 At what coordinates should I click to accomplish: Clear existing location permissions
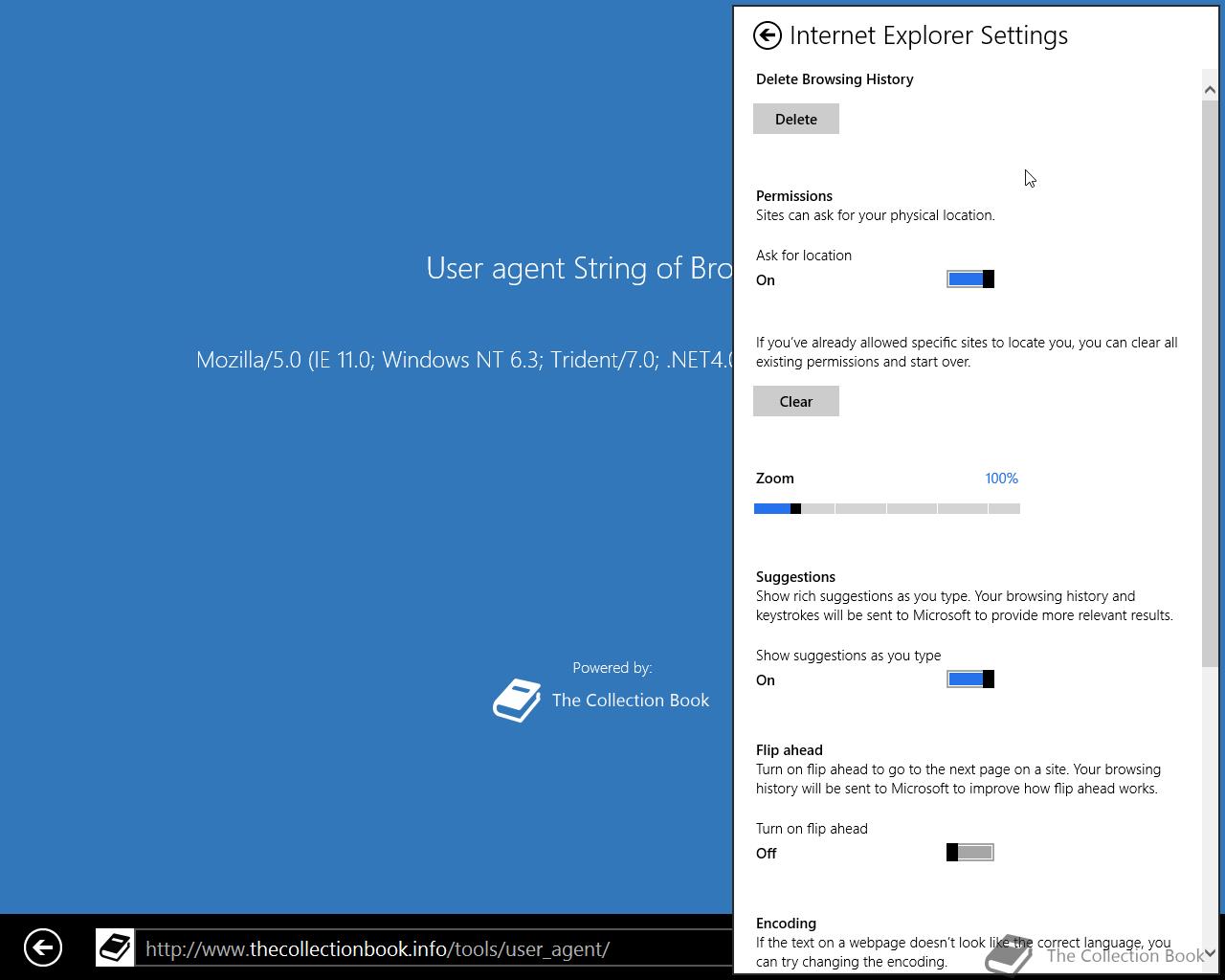(x=796, y=401)
